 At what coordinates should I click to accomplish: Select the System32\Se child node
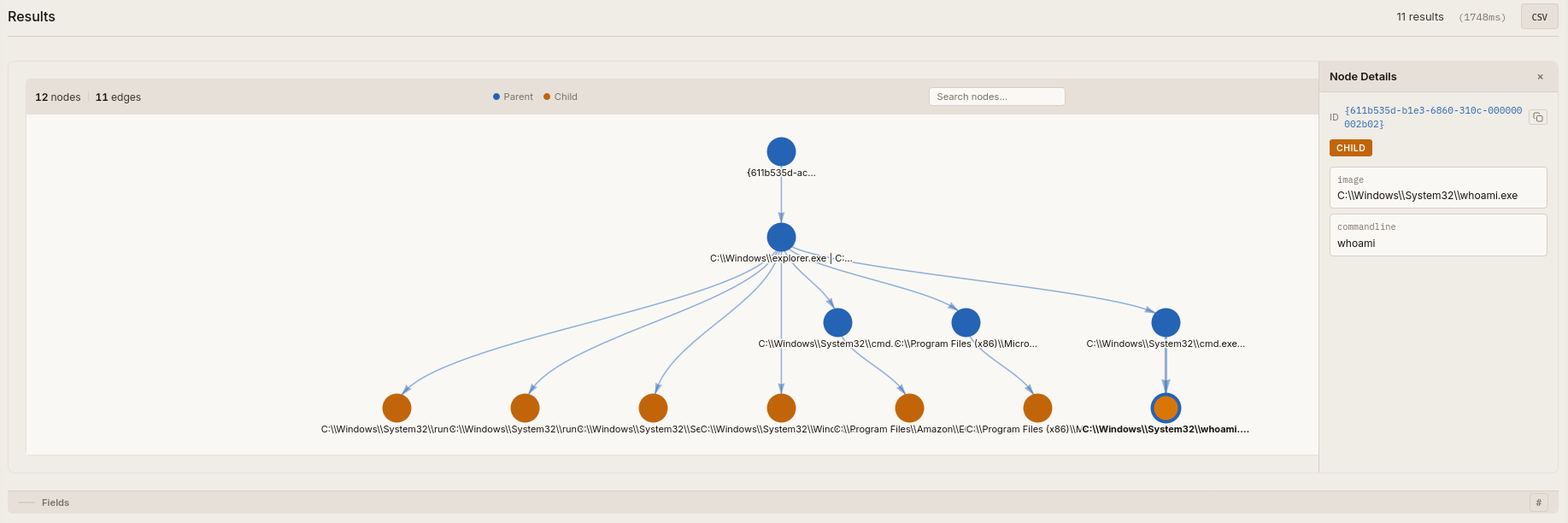click(x=653, y=408)
